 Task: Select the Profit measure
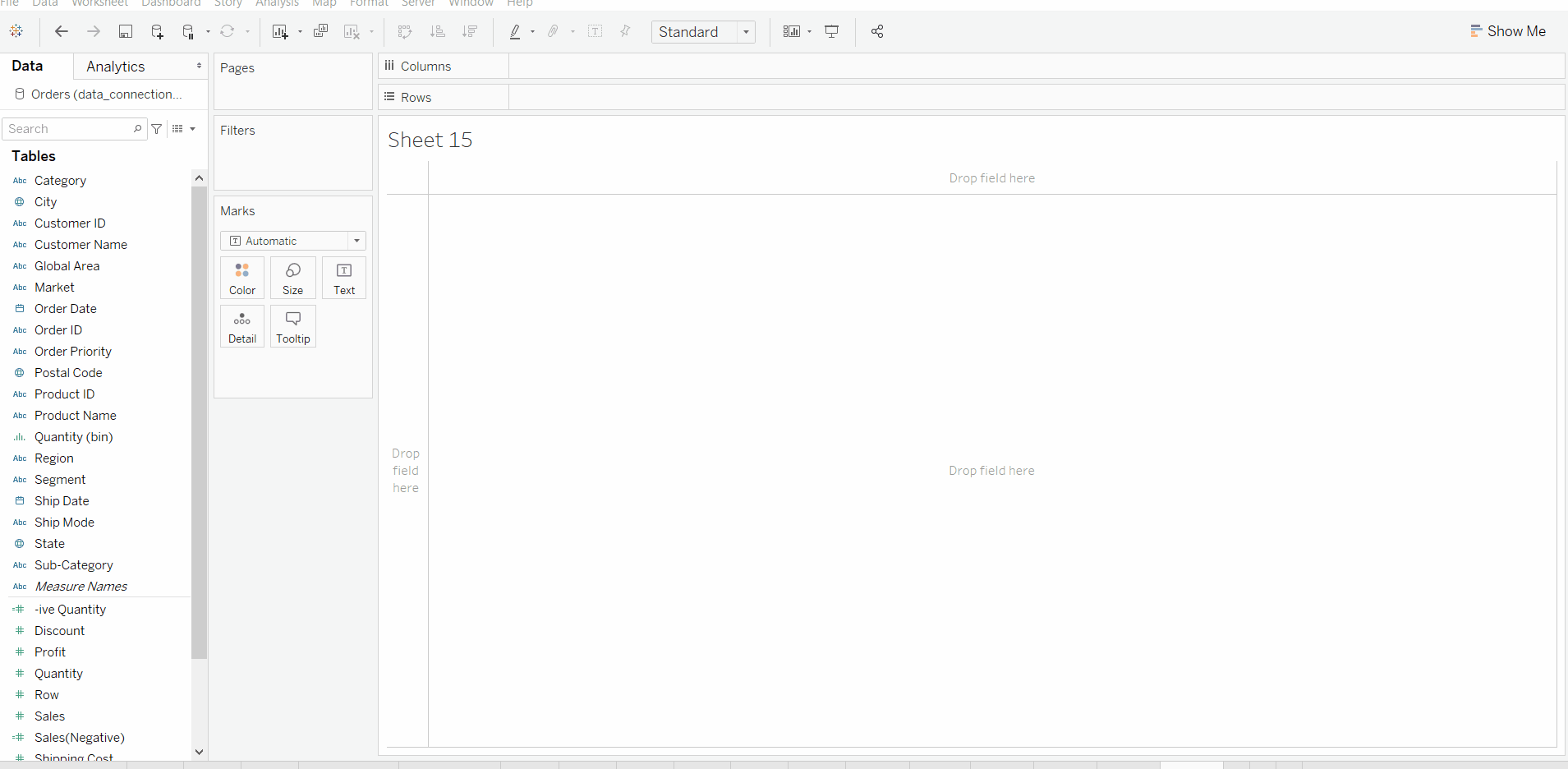tap(50, 652)
